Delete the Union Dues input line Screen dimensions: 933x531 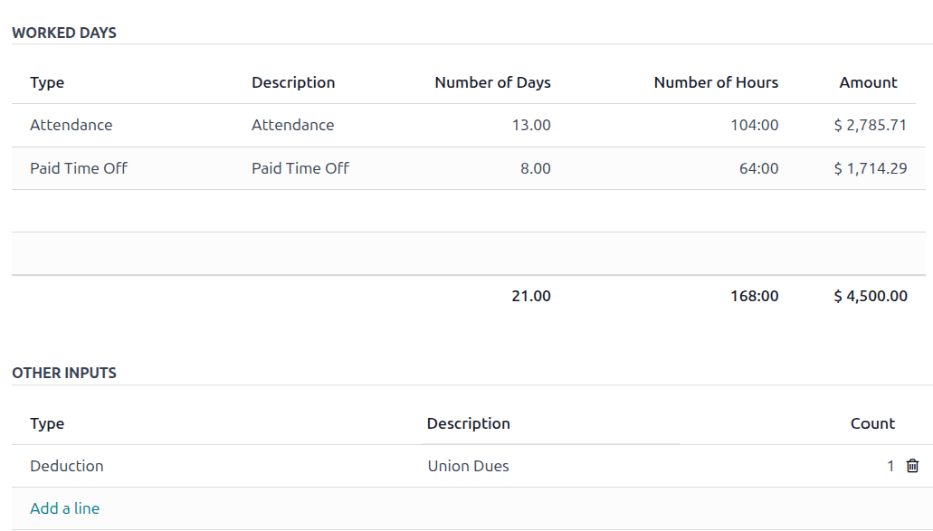coord(911,466)
